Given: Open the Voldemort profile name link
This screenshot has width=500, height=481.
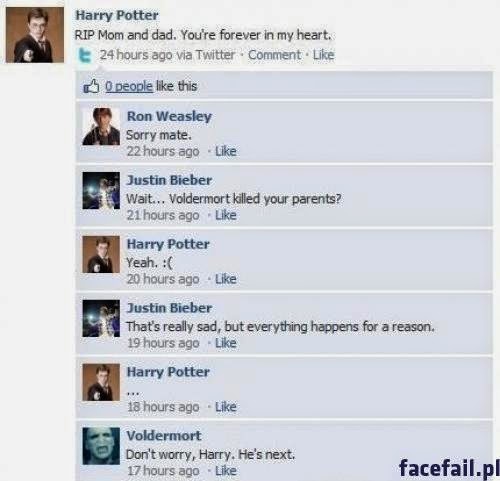Looking at the screenshot, I should (164, 436).
